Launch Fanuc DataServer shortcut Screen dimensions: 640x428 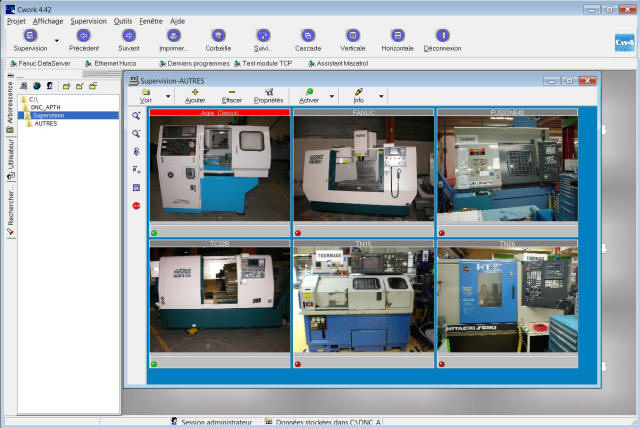pos(41,62)
